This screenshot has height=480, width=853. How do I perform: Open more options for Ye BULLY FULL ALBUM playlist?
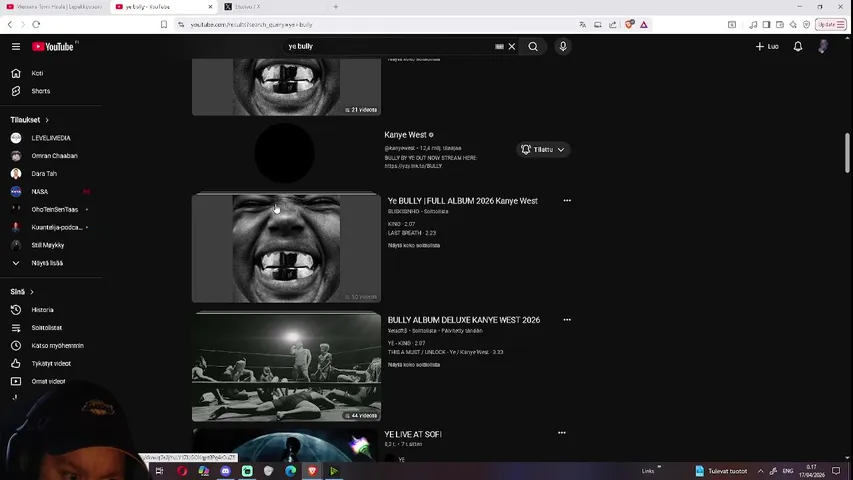[x=567, y=201]
